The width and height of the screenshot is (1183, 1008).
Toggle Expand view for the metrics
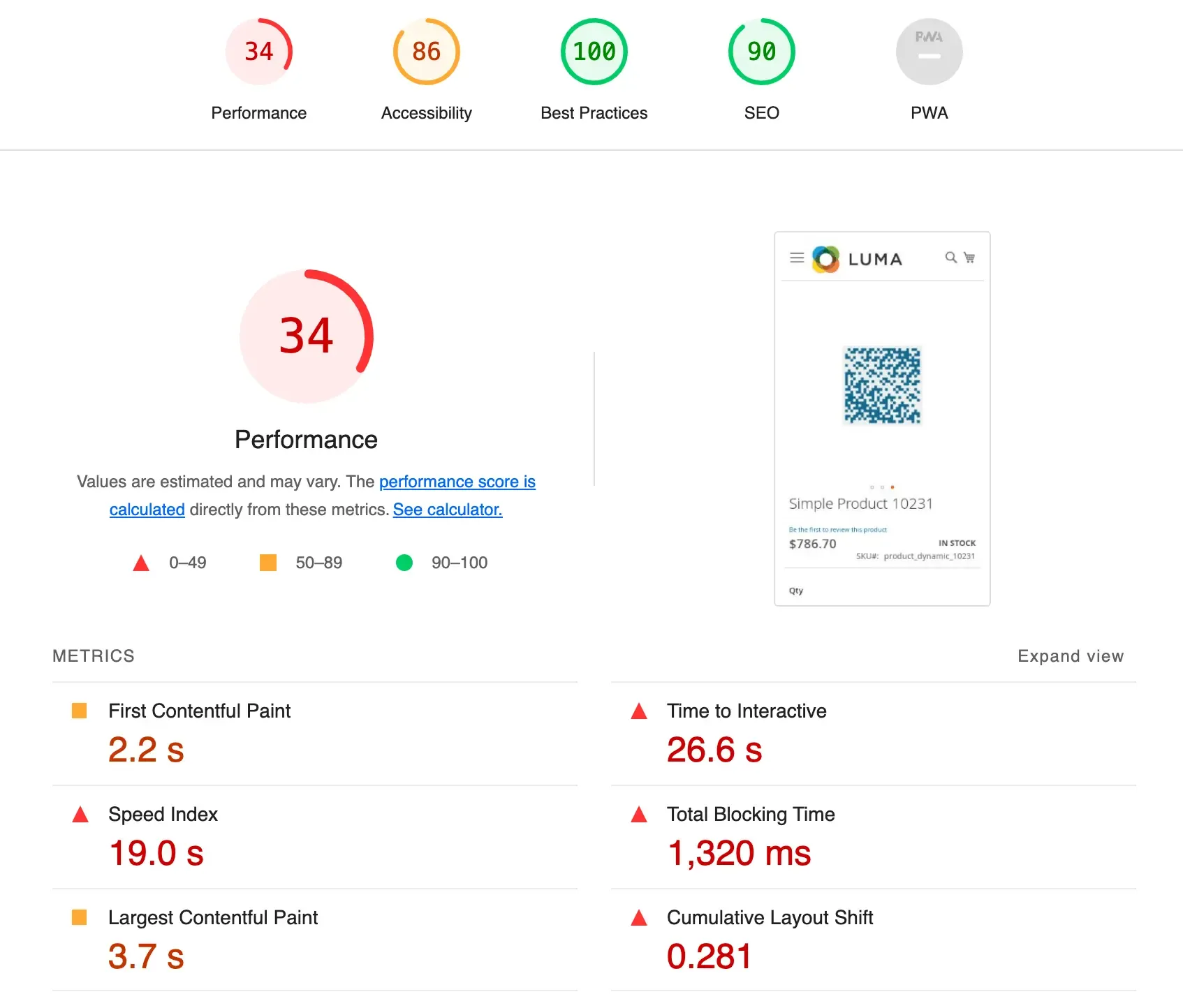[1070, 656]
